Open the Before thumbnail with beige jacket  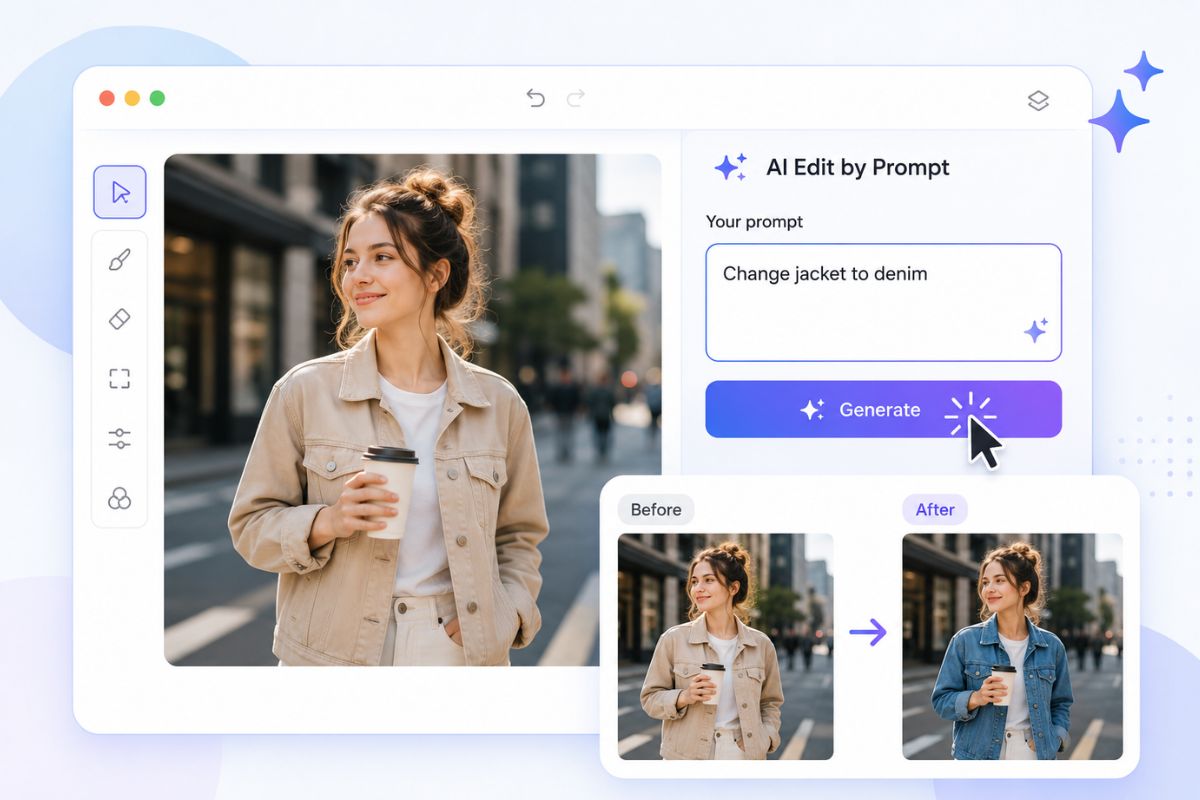click(725, 646)
